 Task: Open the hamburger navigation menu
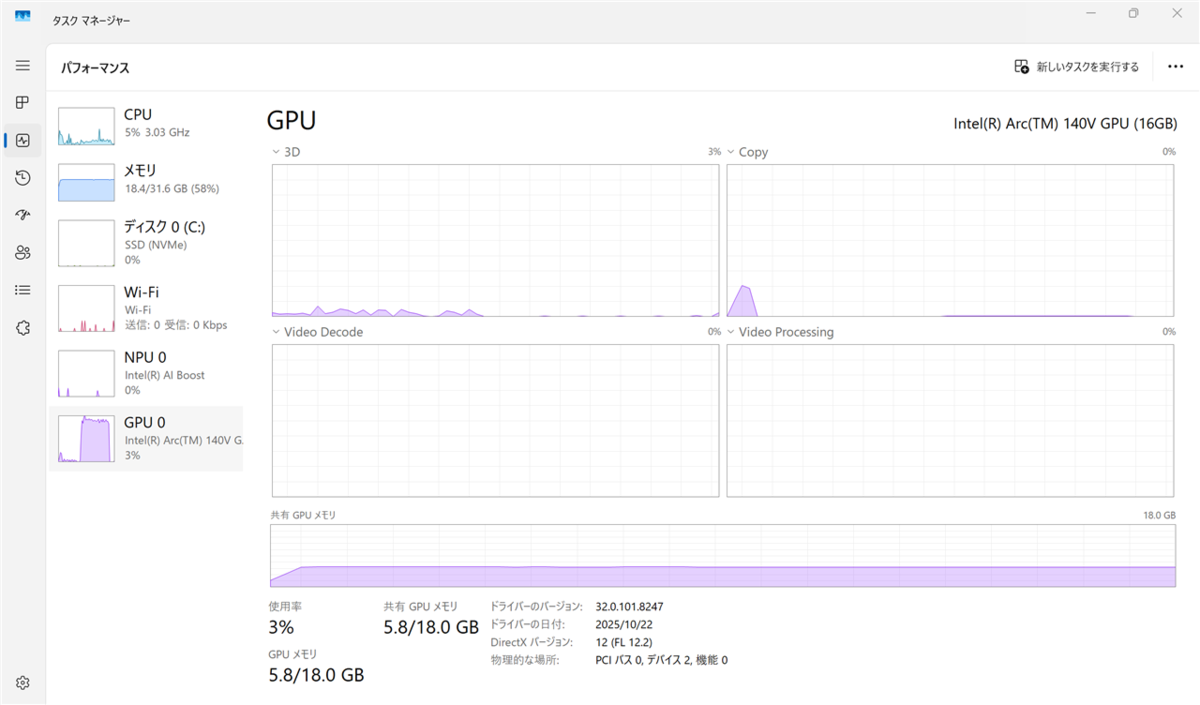point(22,65)
